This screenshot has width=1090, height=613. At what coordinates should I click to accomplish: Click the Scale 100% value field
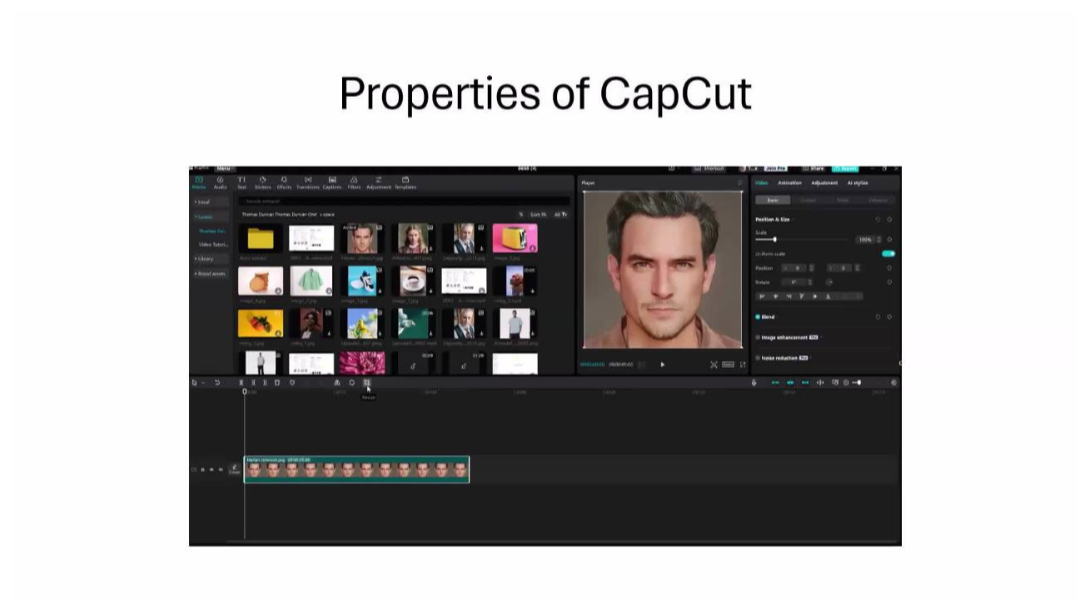[865, 240]
